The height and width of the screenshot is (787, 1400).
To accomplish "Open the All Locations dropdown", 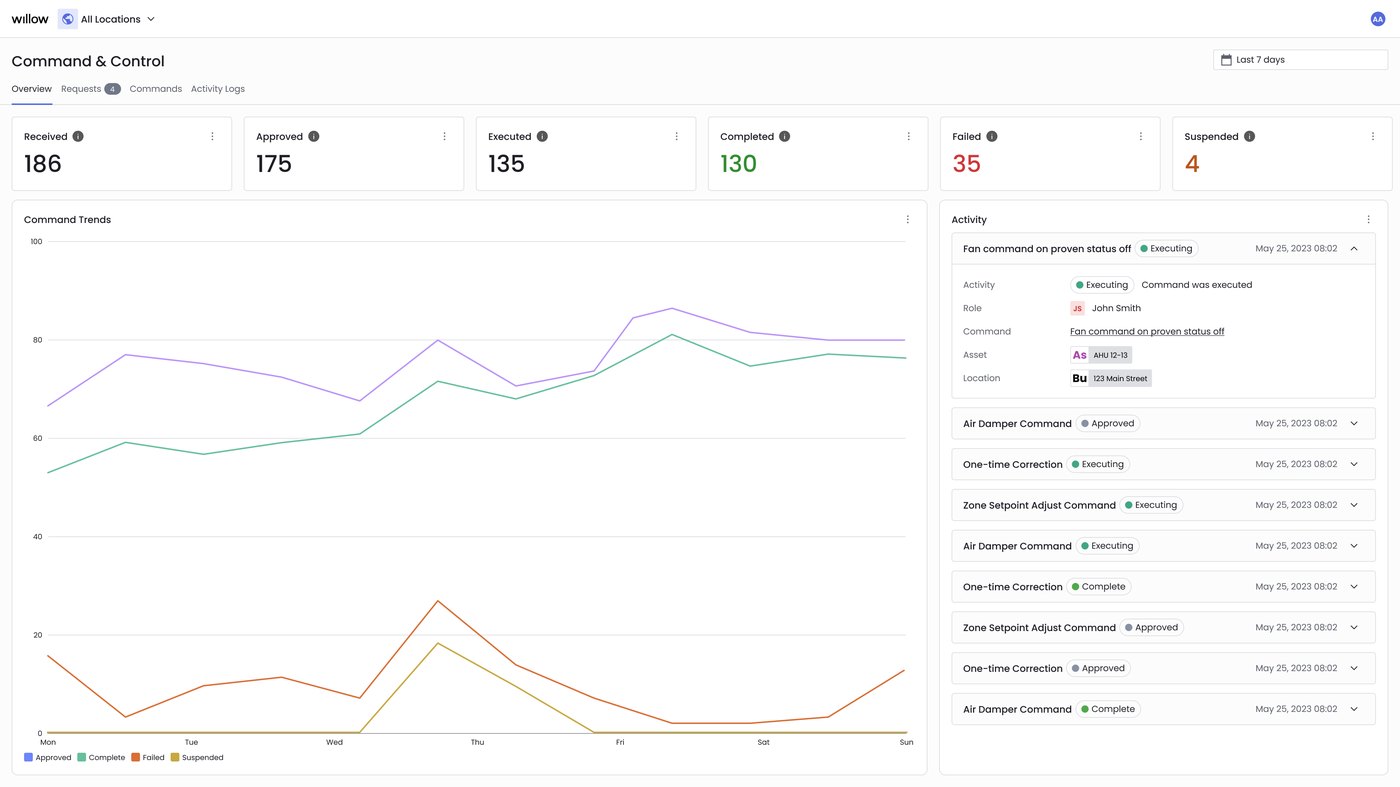I will click(x=107, y=19).
